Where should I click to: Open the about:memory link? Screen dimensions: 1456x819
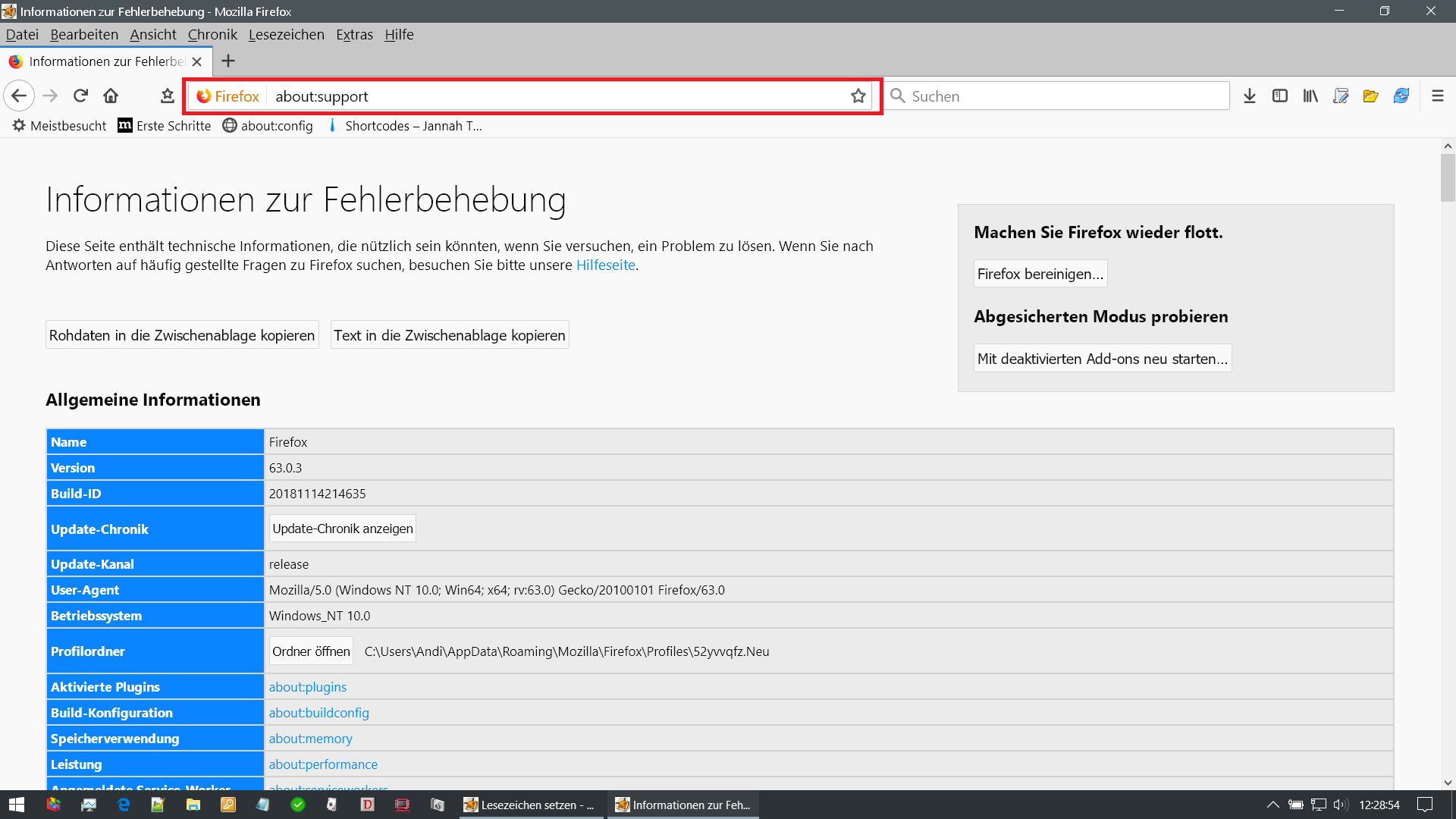pos(310,739)
